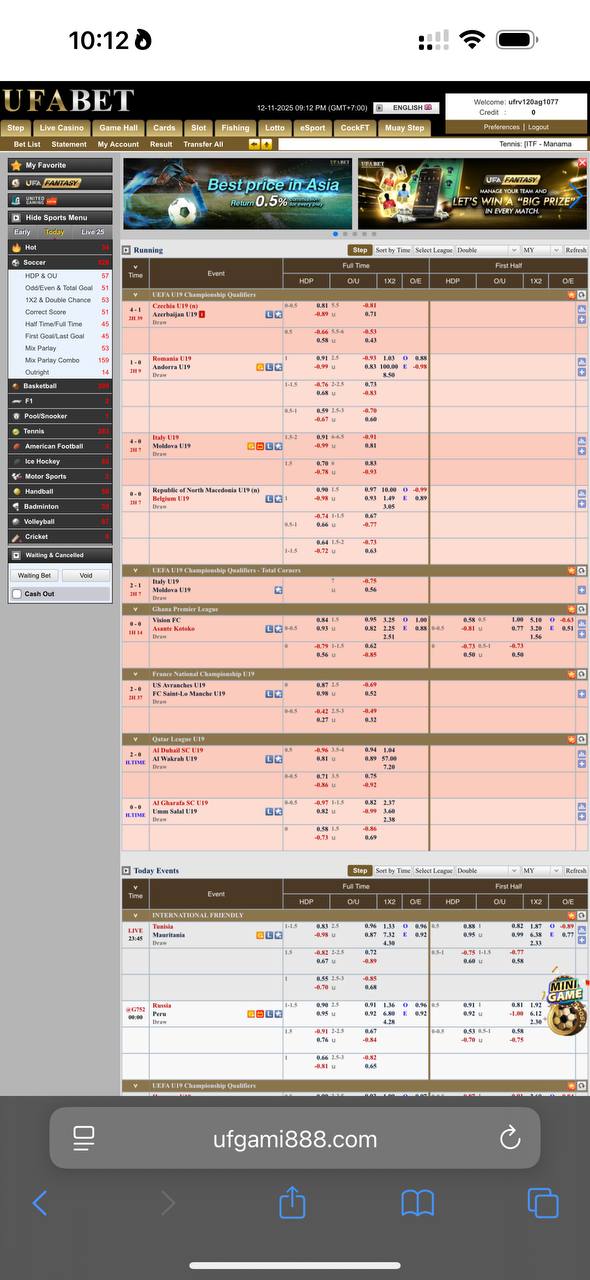590x1280 pixels.
Task: Open United Gaming sidebar banner
Action: pos(60,200)
